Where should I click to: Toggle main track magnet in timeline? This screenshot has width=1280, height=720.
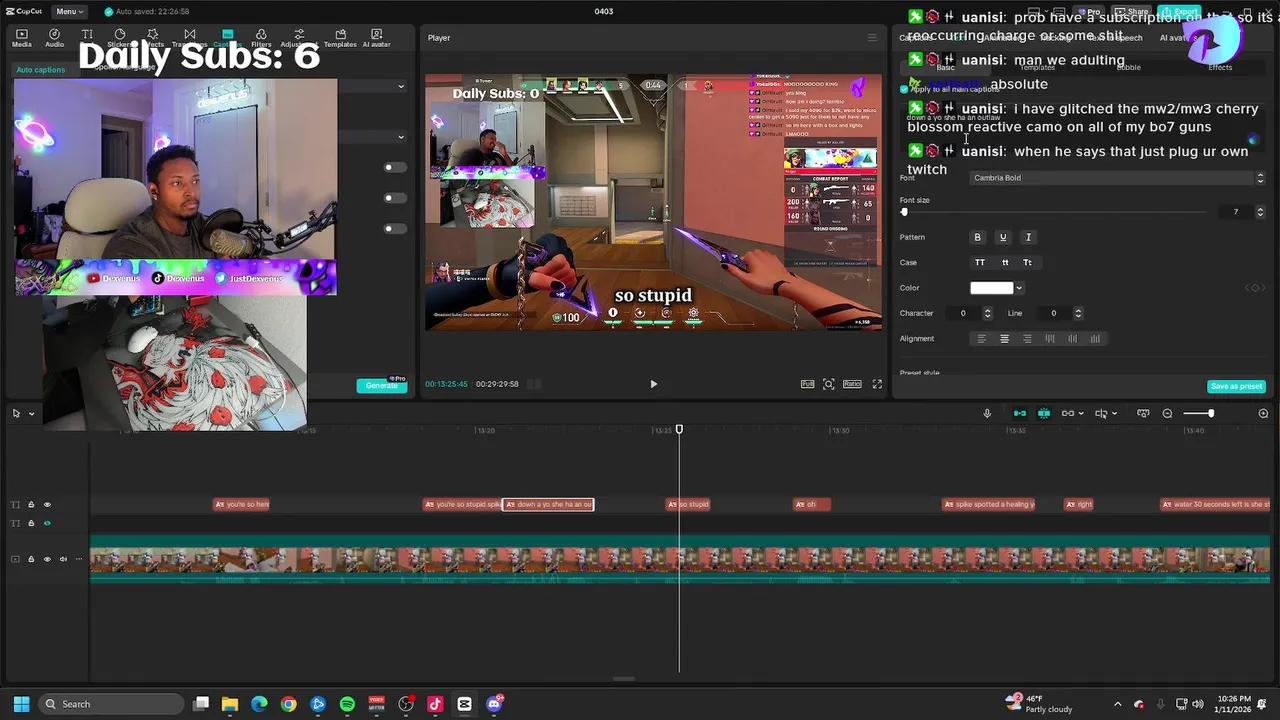tap(1020, 413)
